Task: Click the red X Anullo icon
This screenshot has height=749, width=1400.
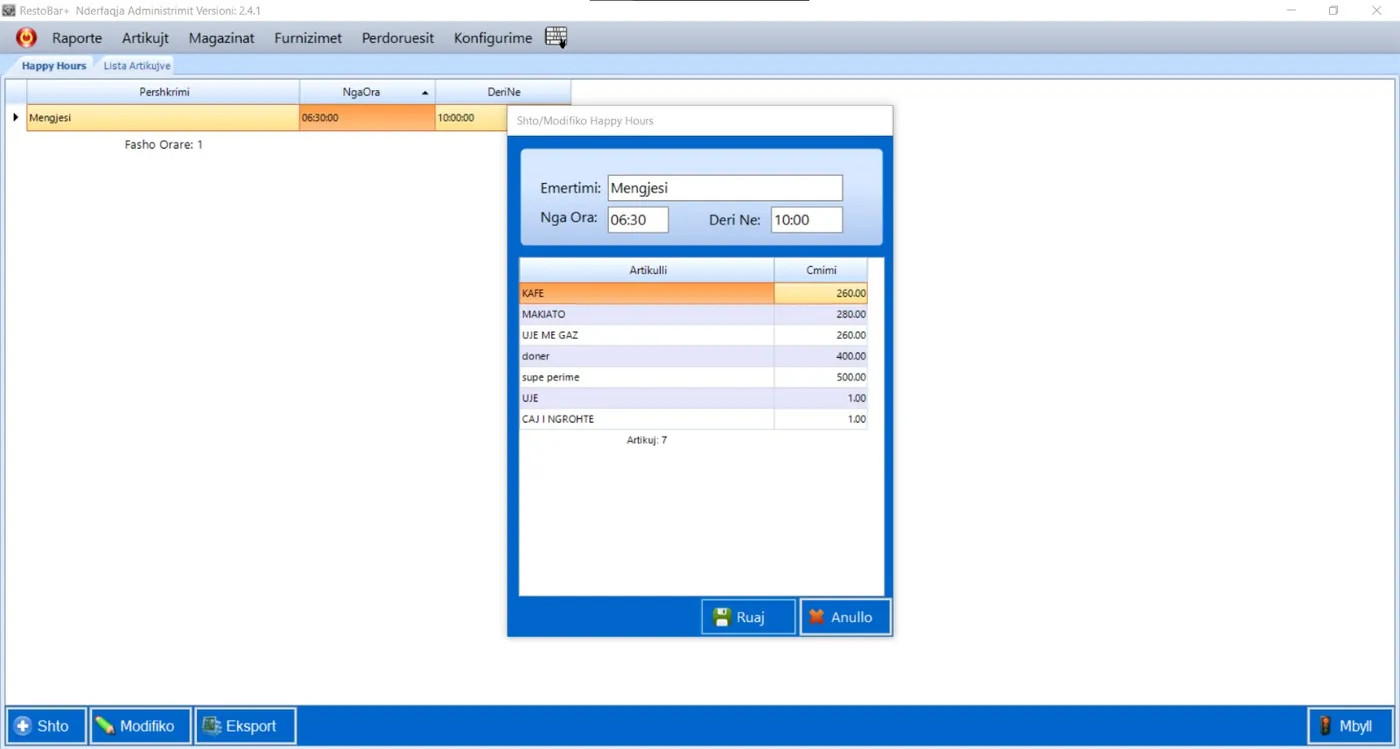Action: pos(817,617)
